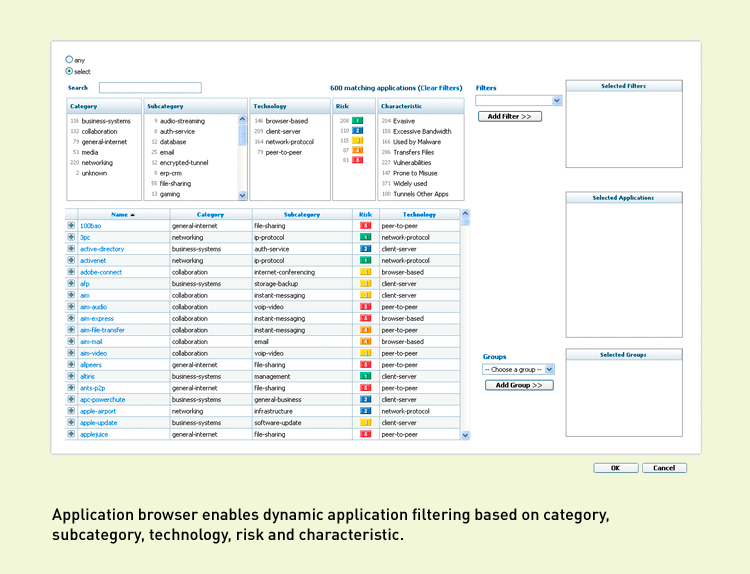Filter by Tunnels Other Apps characteristic
The width and height of the screenshot is (750, 574).
420,194
